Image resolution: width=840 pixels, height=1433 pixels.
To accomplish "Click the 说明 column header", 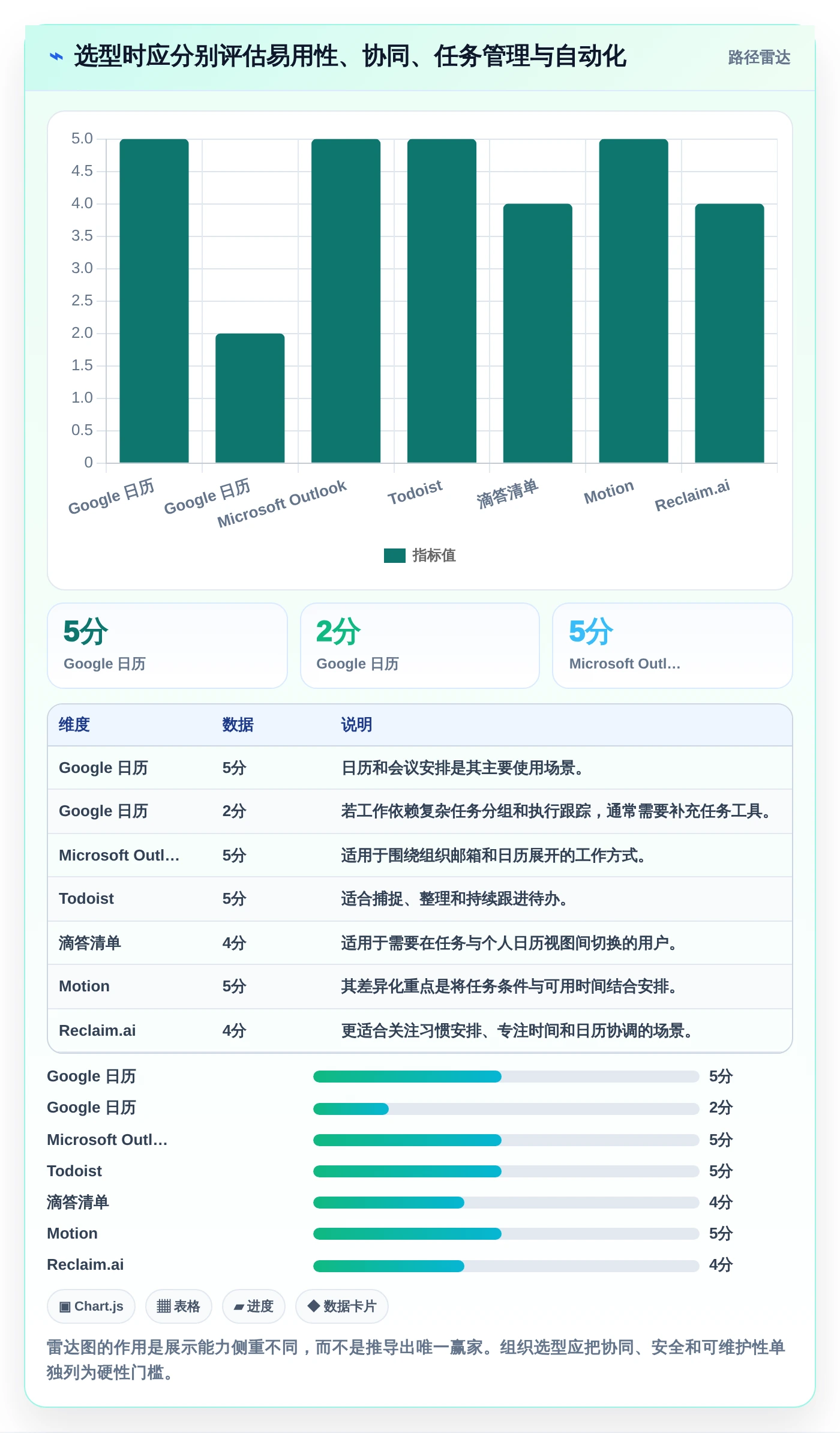I will point(356,725).
